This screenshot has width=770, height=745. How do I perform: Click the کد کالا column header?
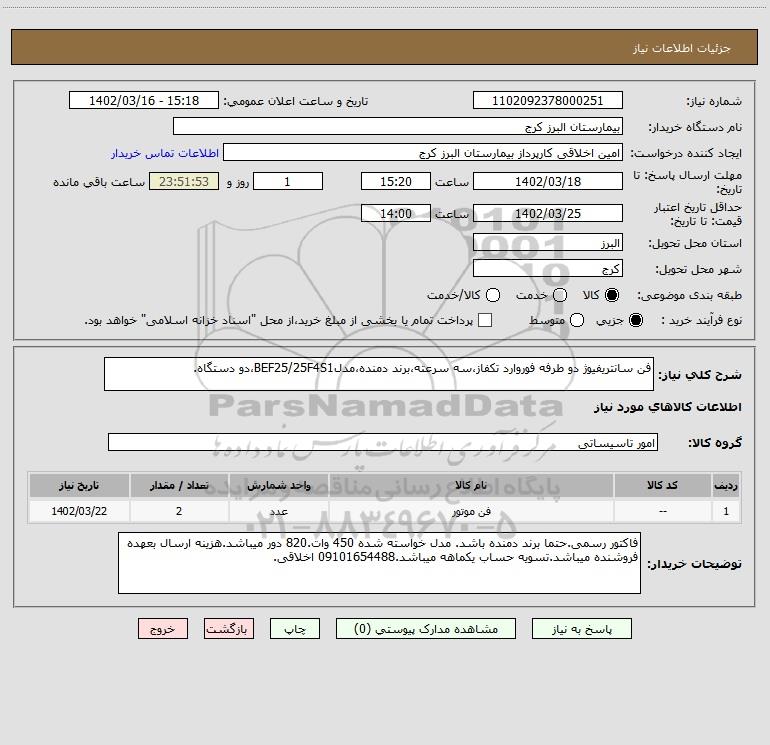662,485
